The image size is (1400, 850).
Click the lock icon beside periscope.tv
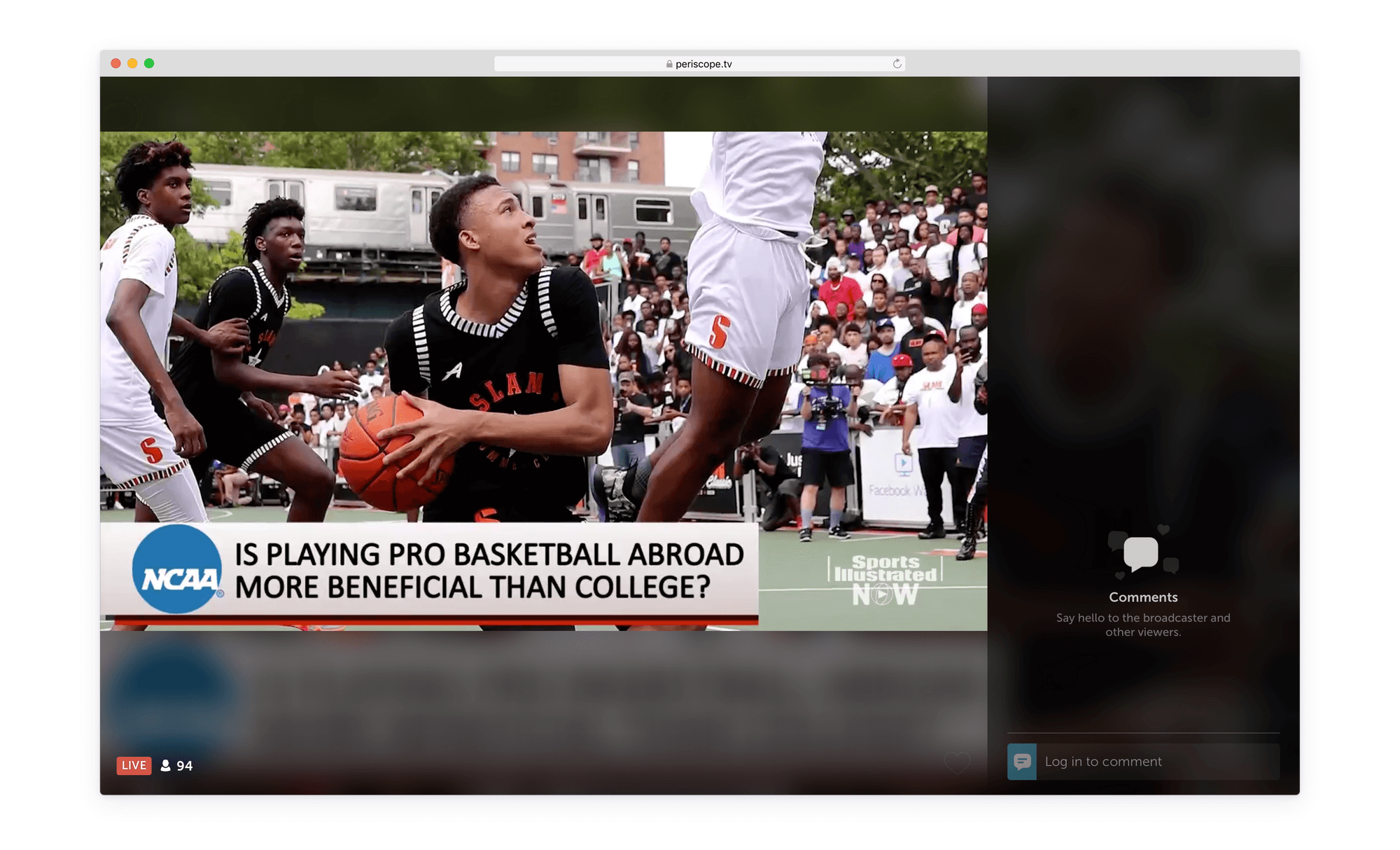click(x=669, y=64)
